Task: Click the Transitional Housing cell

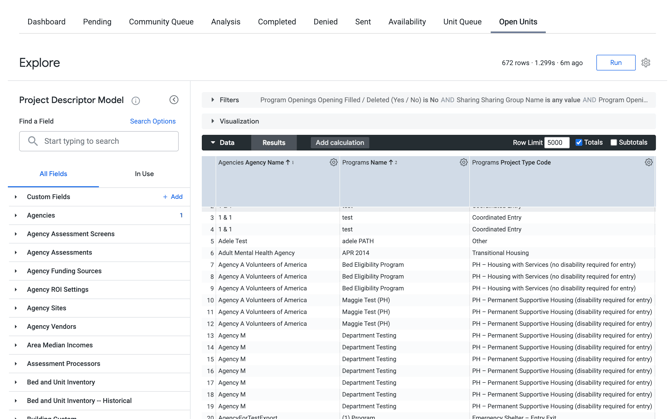Action: tap(500, 253)
